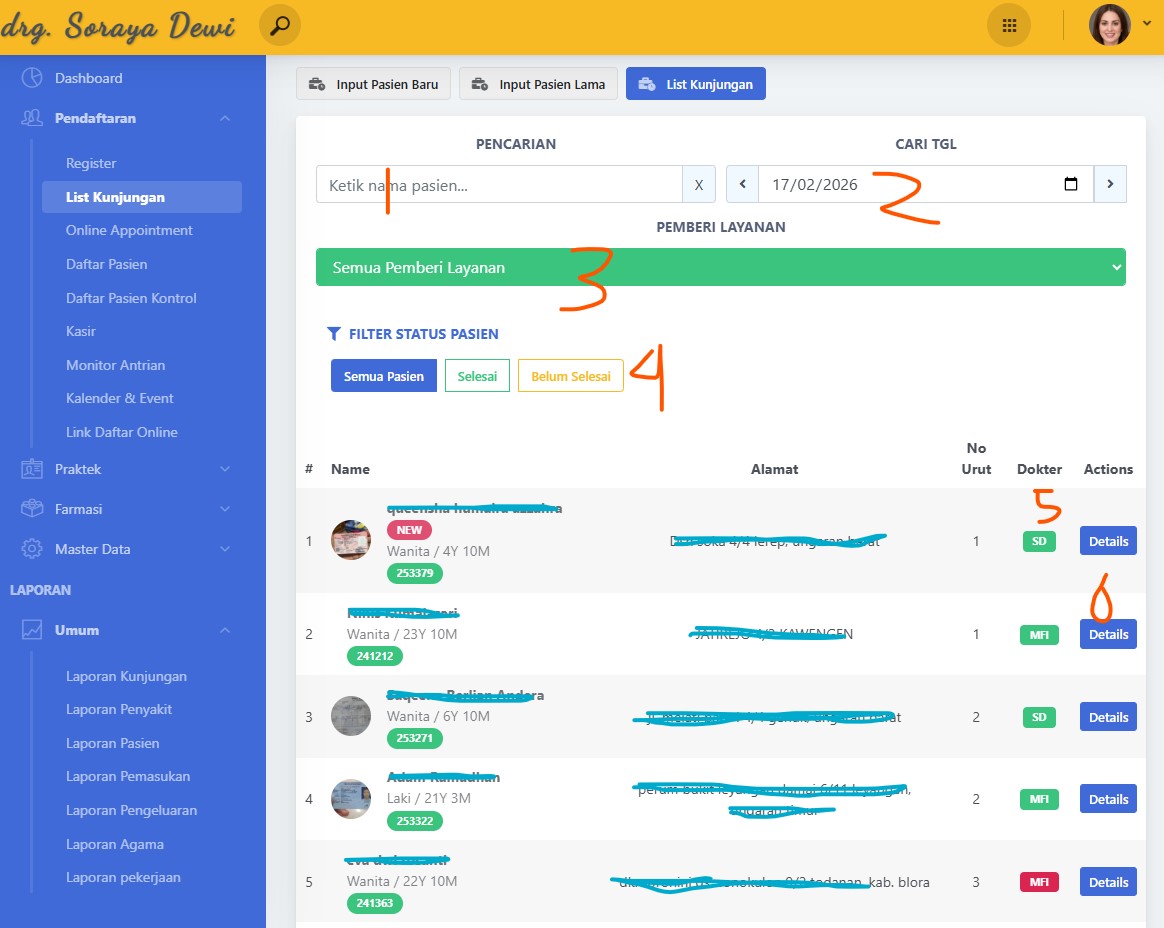This screenshot has width=1164, height=928.
Task: Click the Dashboard pie chart icon
Action: (x=32, y=78)
